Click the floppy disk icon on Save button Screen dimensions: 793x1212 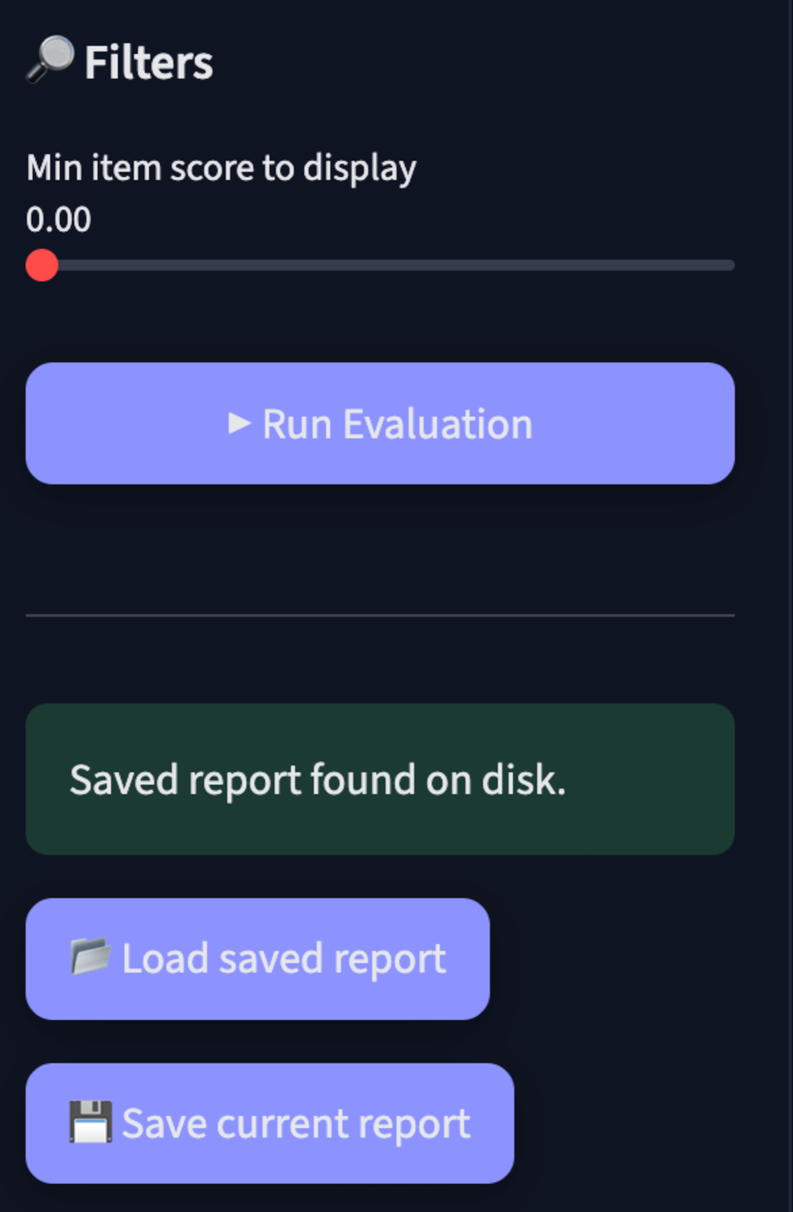click(91, 1123)
